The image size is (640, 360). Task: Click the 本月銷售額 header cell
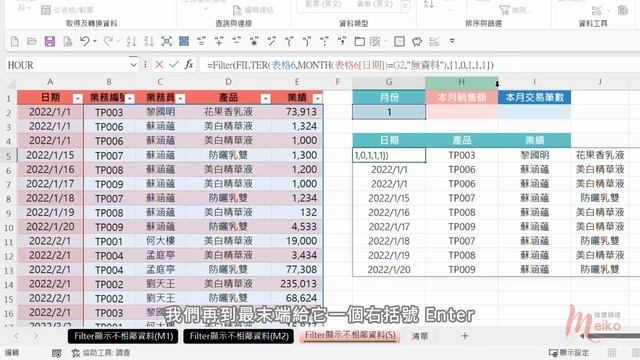[x=462, y=98]
